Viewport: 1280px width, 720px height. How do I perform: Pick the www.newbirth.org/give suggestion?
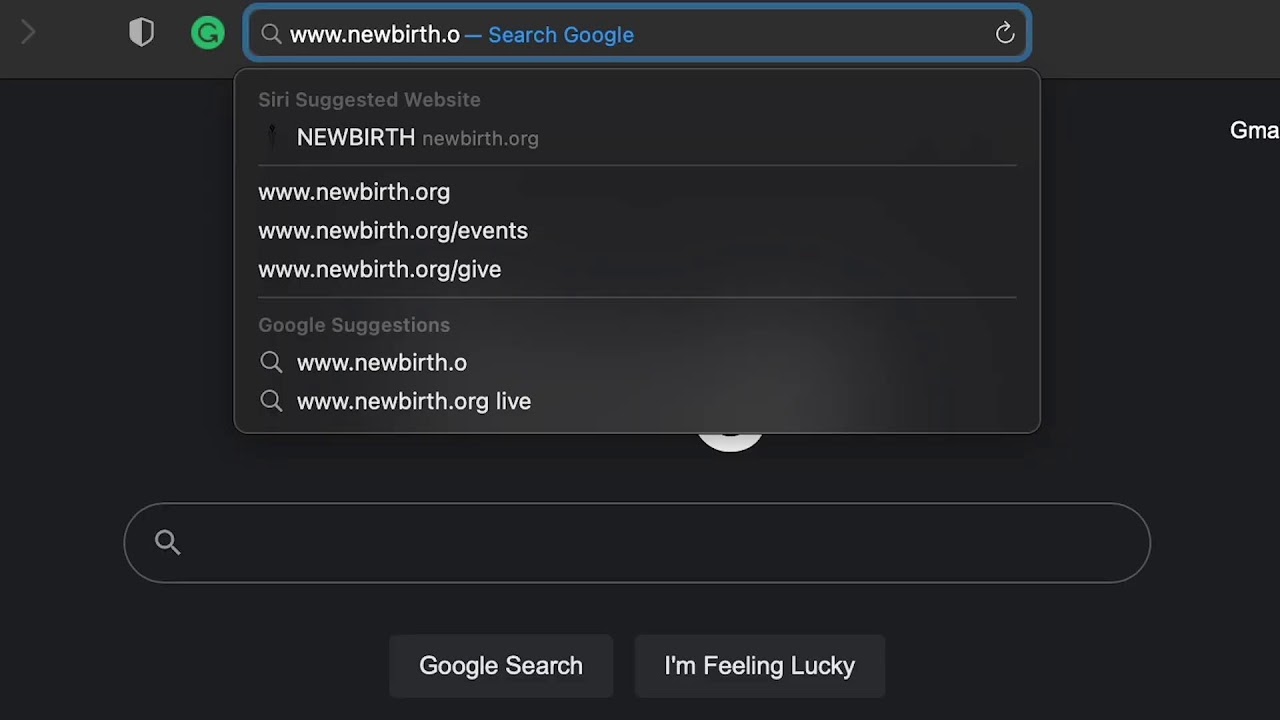point(637,270)
